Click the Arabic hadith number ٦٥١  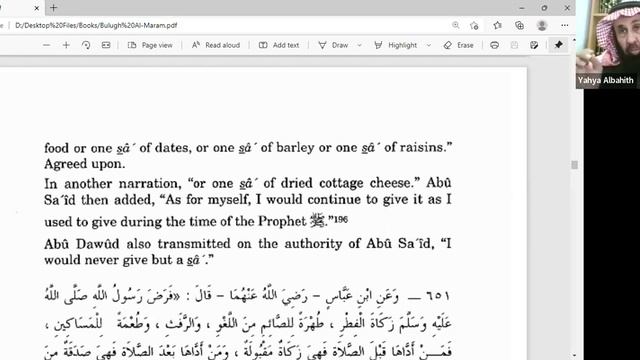438,295
